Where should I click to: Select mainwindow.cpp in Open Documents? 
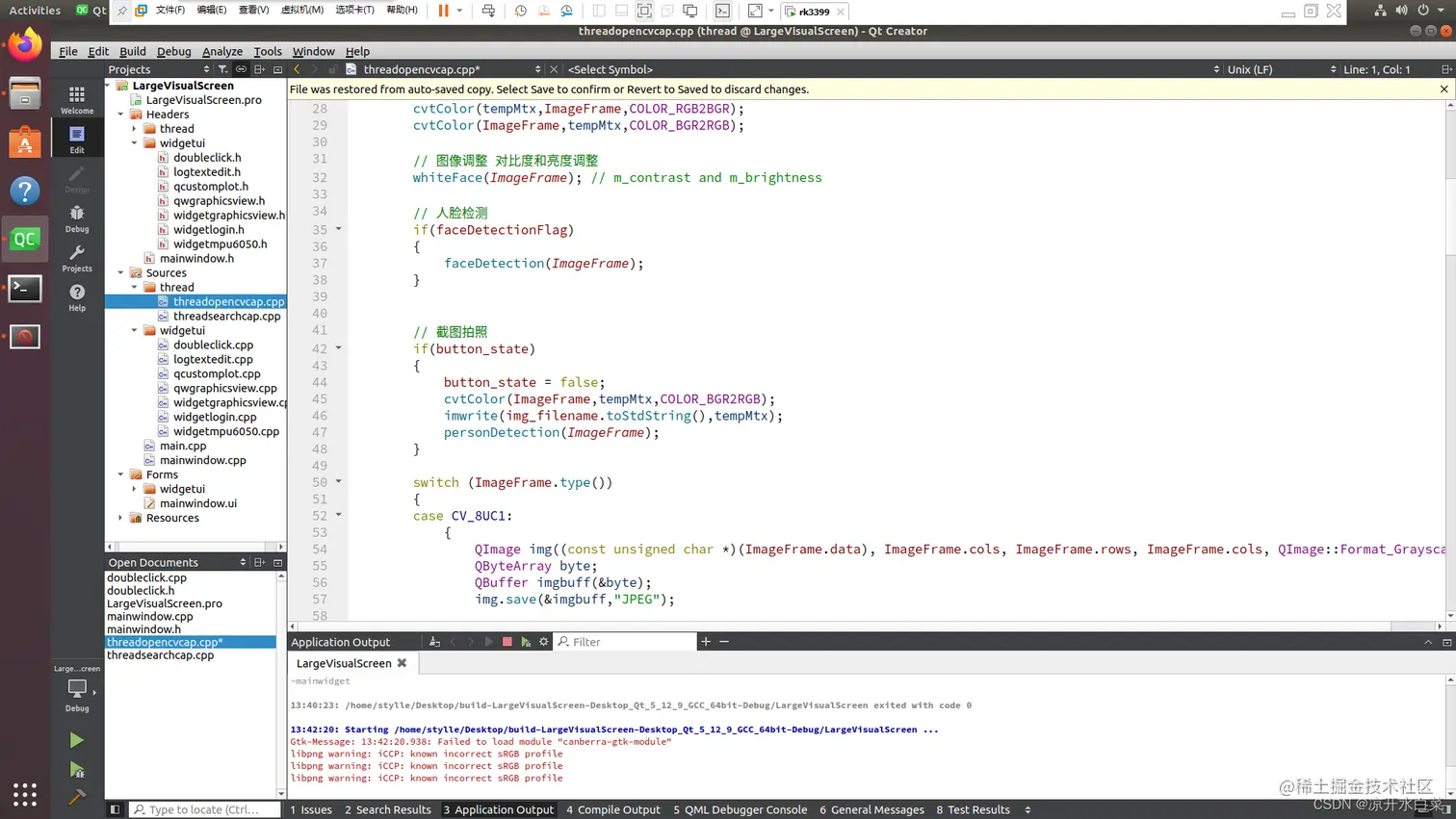click(x=149, y=616)
